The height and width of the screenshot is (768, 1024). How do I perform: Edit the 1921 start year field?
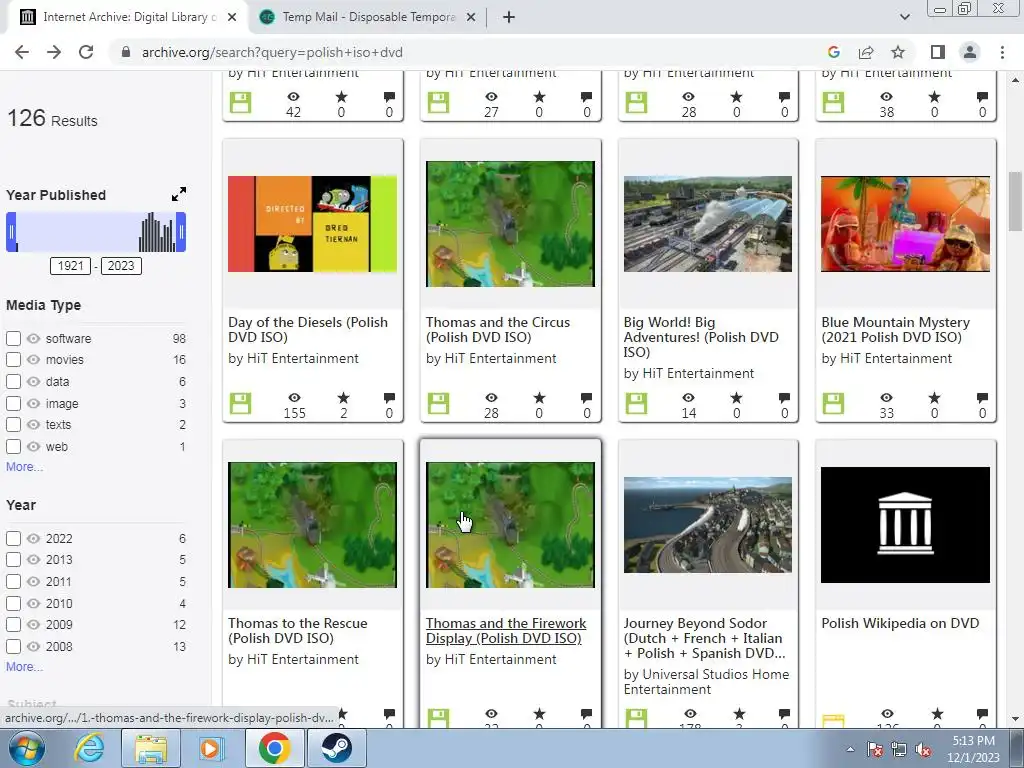coord(71,266)
